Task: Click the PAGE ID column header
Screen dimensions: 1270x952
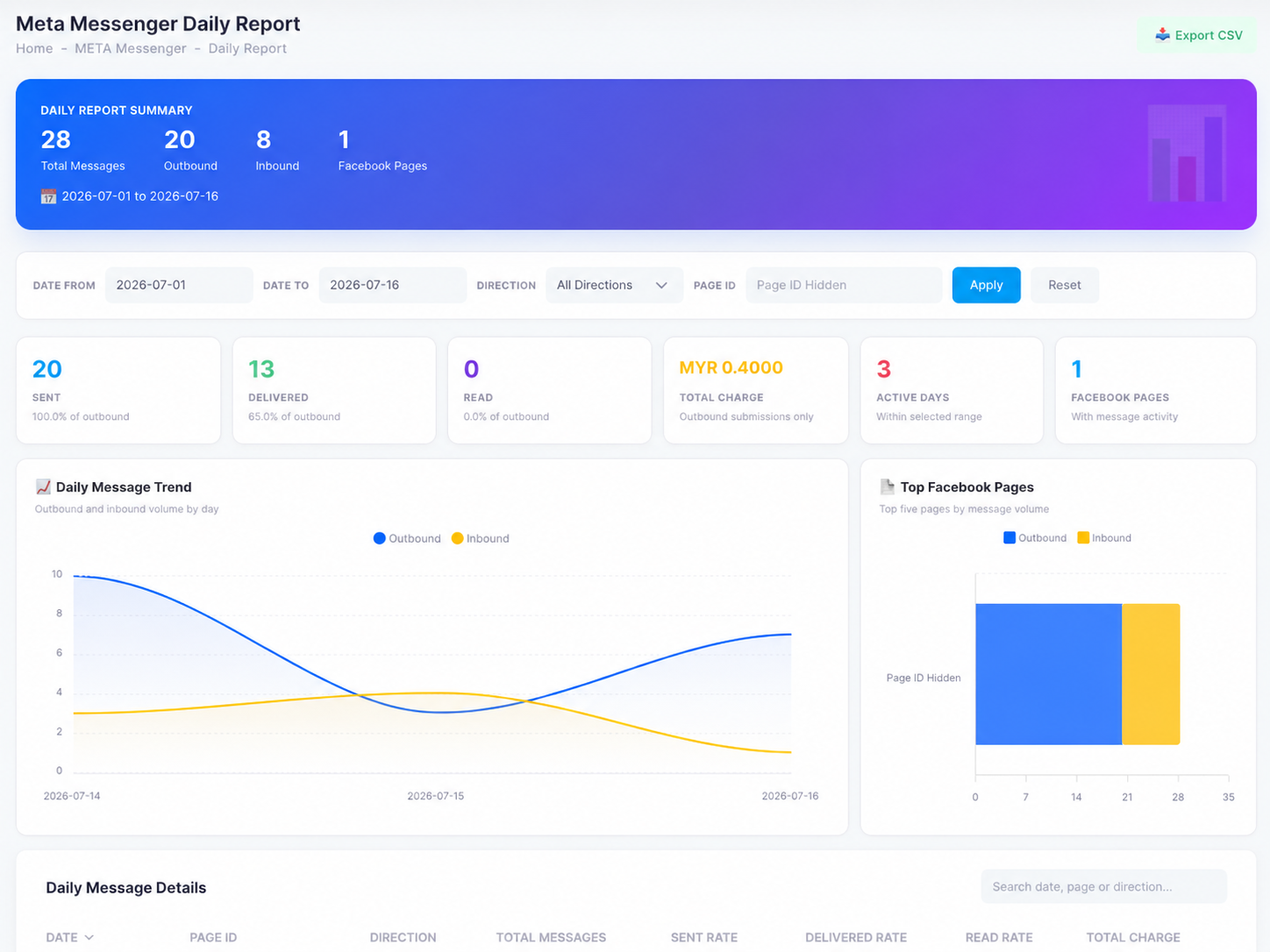Action: tap(213, 938)
